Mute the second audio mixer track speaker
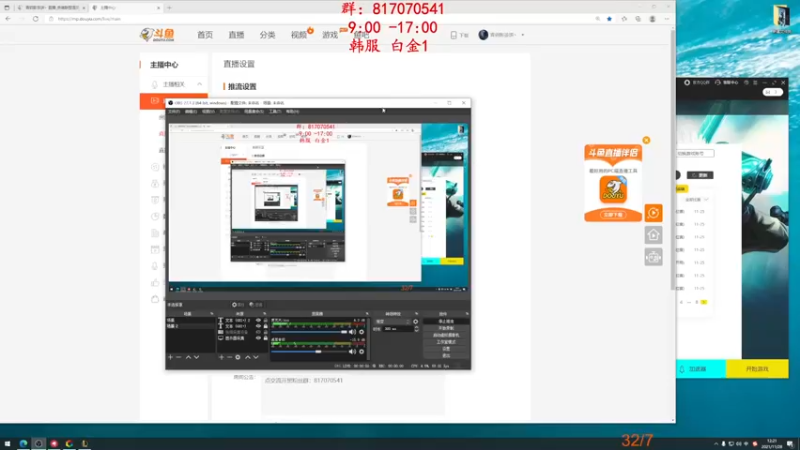The image size is (800, 450). 352,352
